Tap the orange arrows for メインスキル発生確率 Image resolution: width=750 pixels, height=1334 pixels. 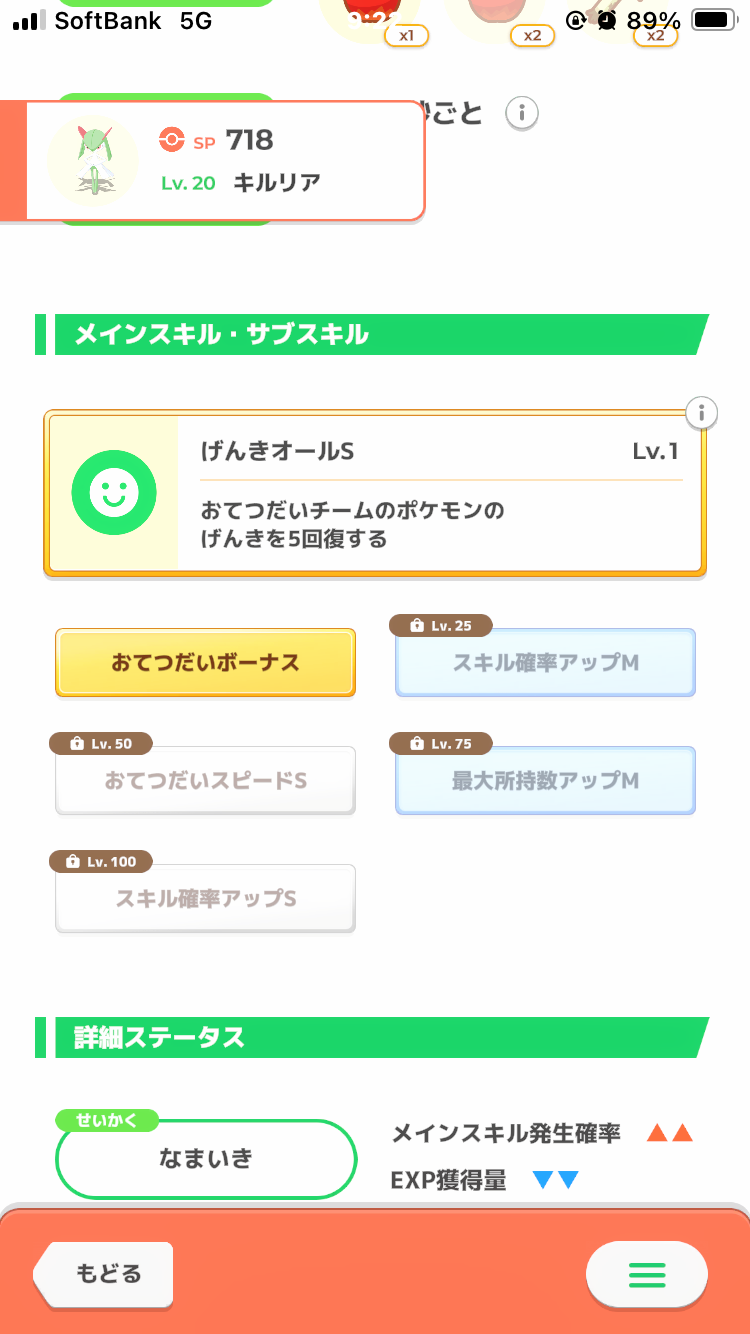point(669,1134)
